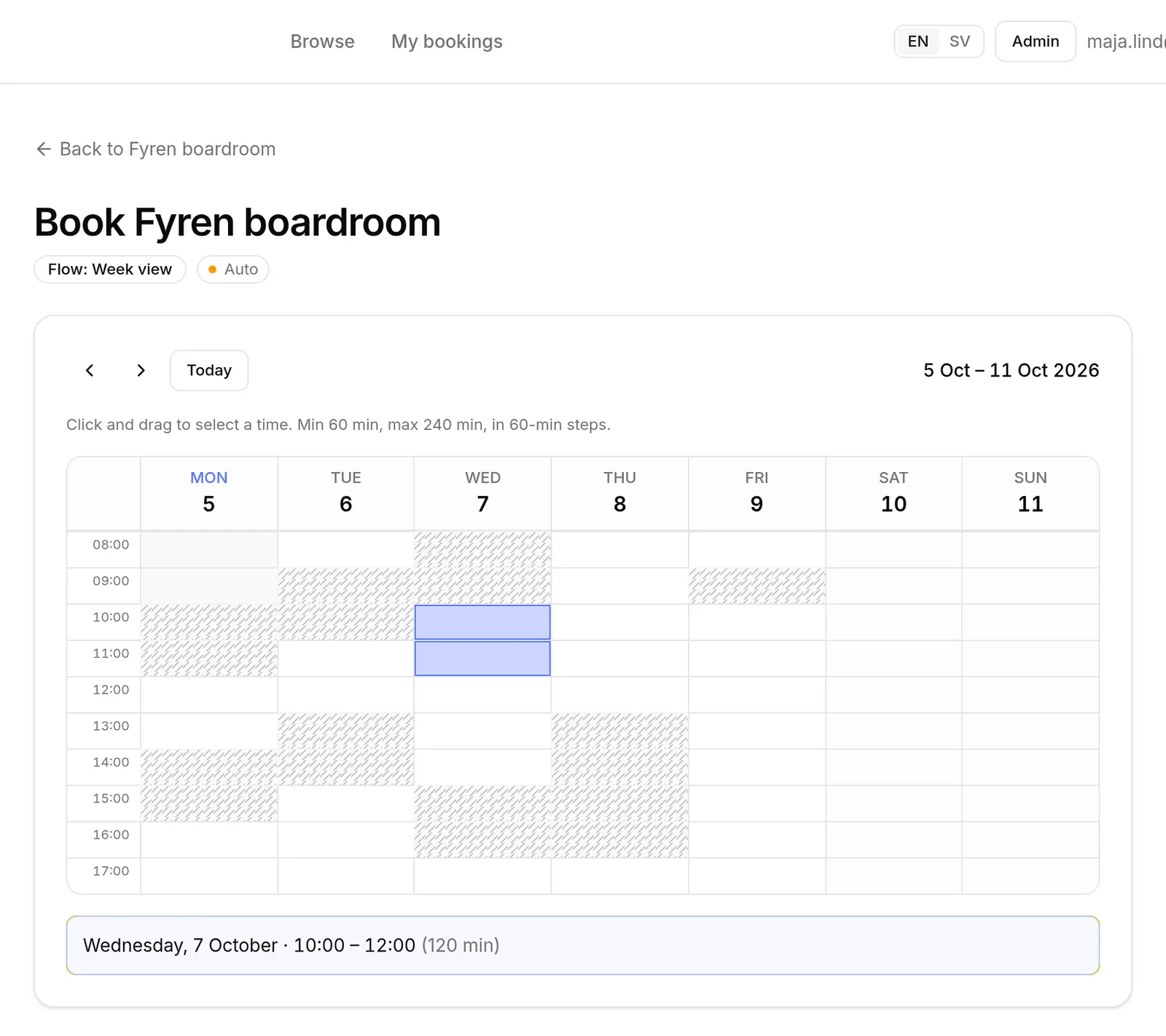1166x1036 pixels.
Task: Open the Browse menu item
Action: 322,42
